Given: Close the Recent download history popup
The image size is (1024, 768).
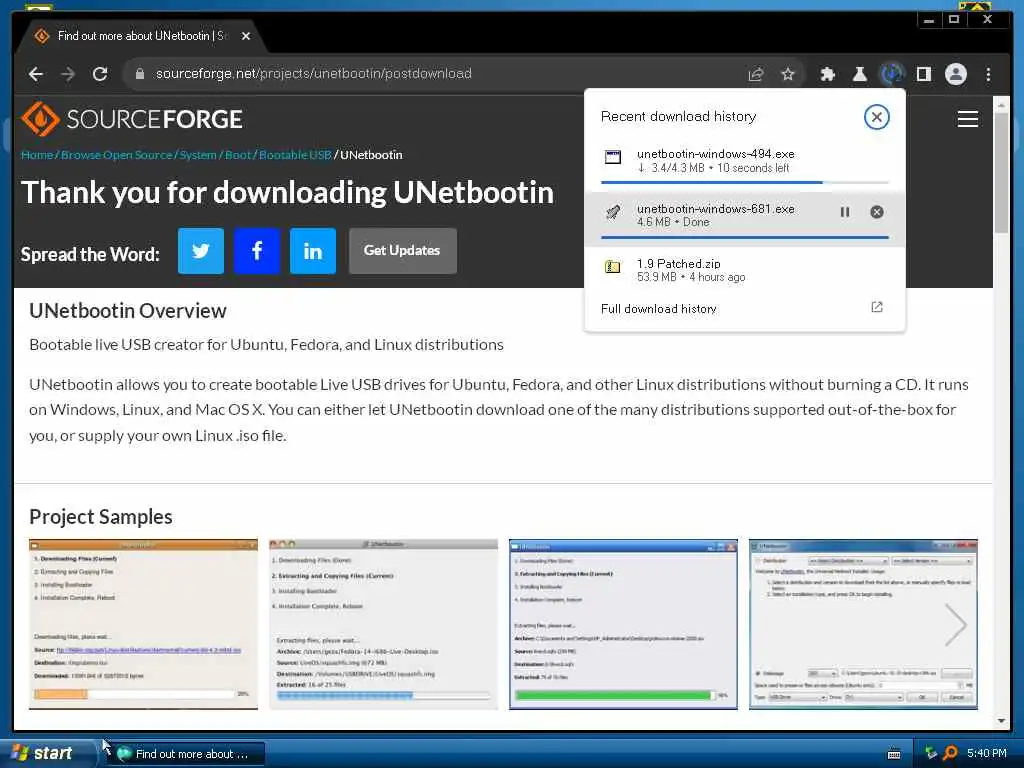Looking at the screenshot, I should tap(876, 117).
